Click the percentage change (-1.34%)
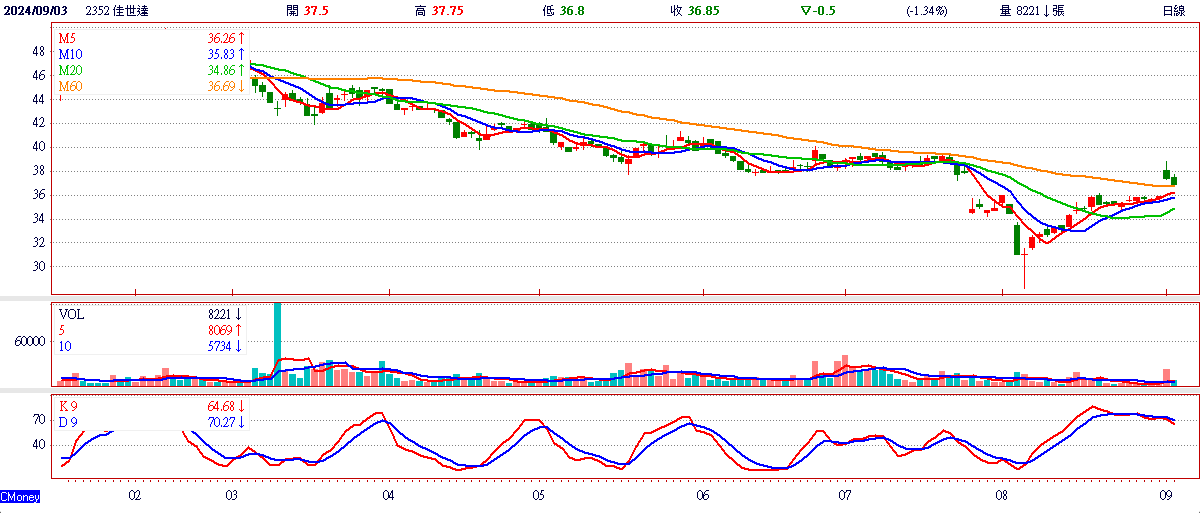This screenshot has height=513, width=1200. click(925, 10)
